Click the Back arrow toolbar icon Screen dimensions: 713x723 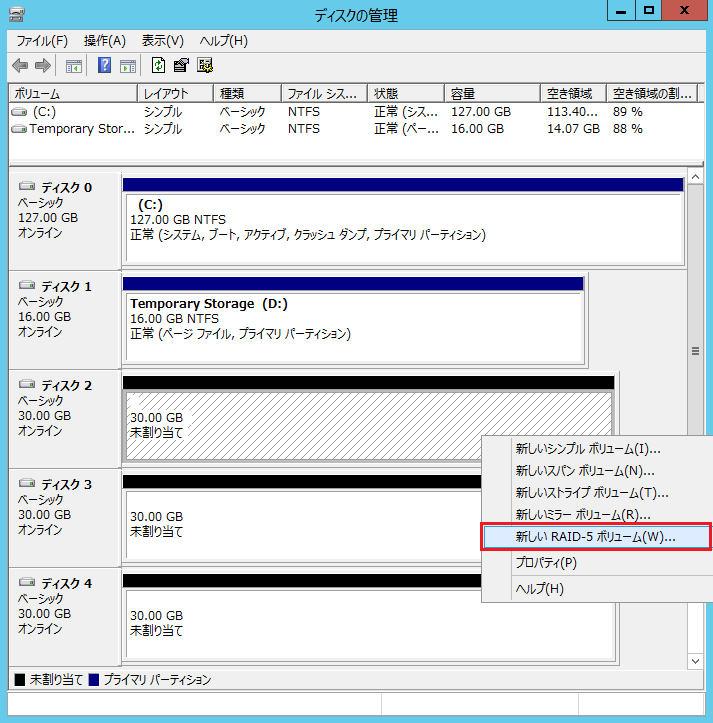click(x=20, y=65)
